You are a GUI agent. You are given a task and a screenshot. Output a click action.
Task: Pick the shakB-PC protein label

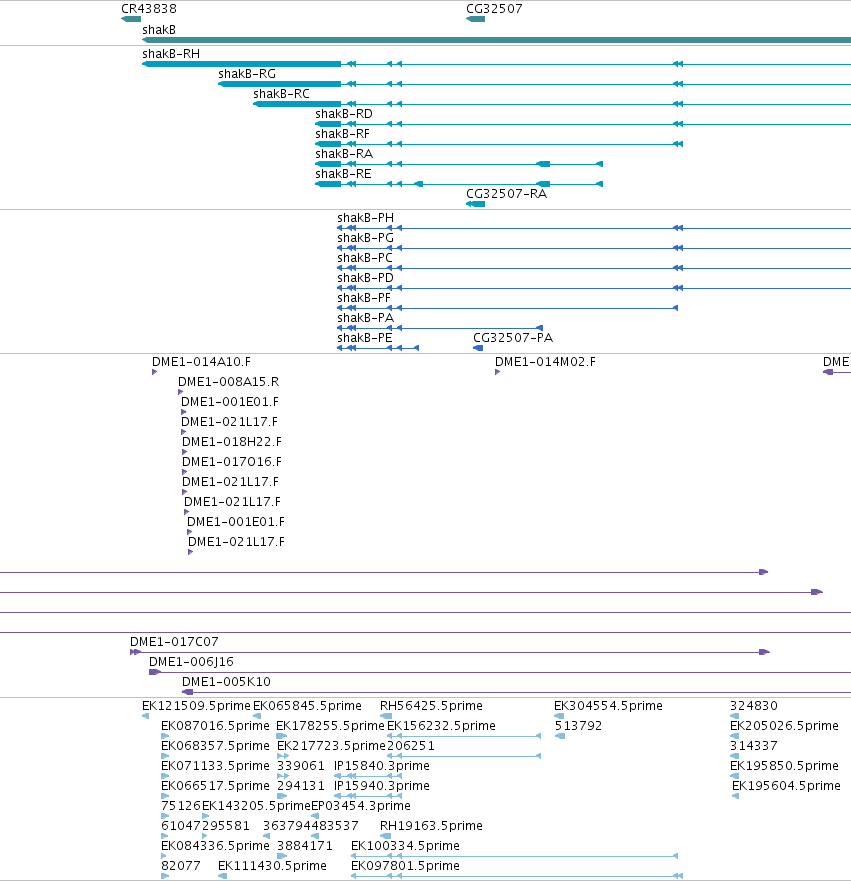click(x=365, y=258)
